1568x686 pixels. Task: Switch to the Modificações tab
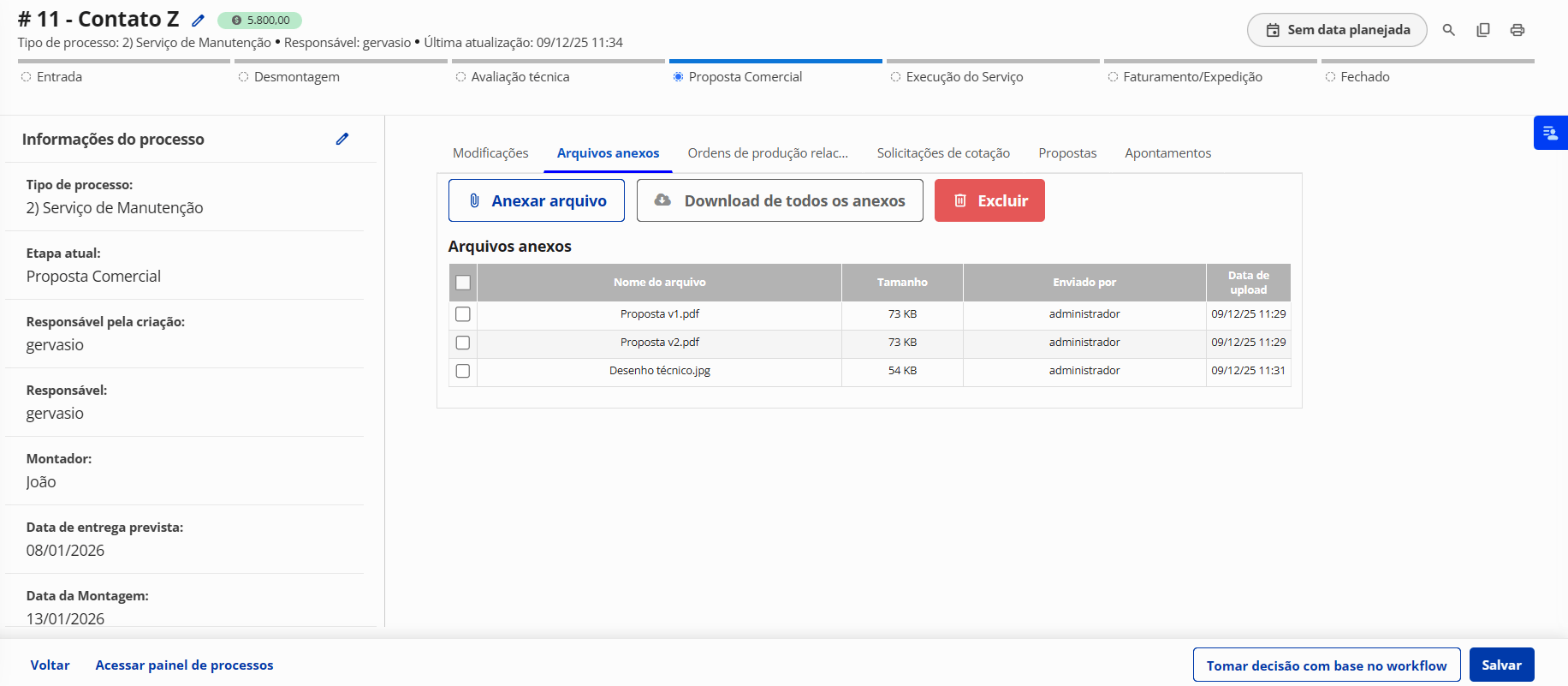(x=490, y=153)
